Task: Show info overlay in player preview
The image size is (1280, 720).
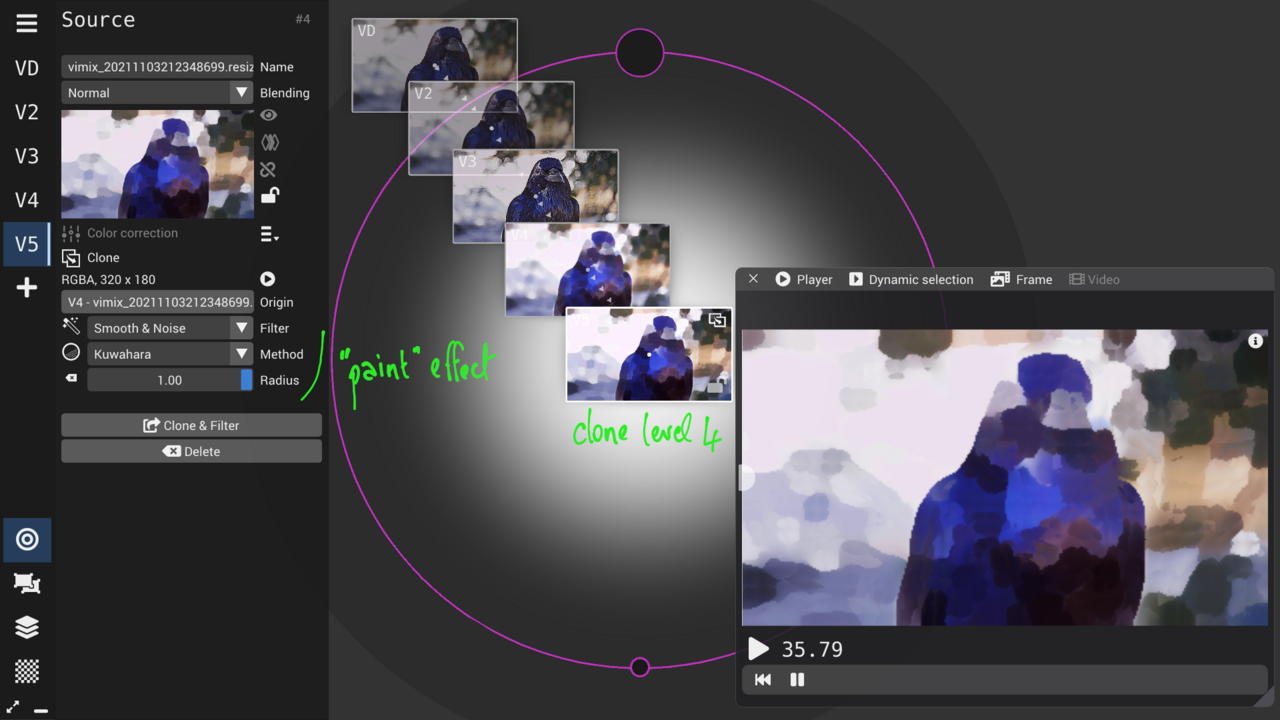Action: tap(1255, 341)
